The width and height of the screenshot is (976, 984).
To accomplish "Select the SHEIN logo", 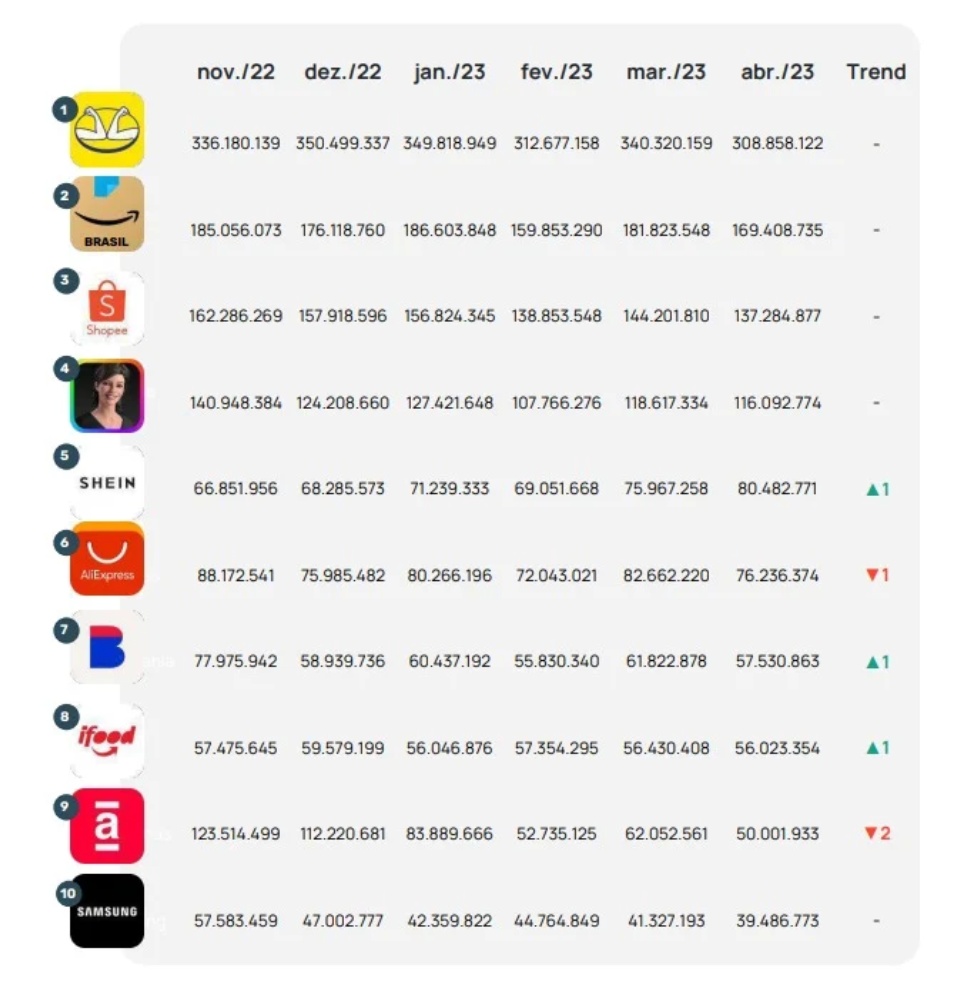I will [107, 483].
